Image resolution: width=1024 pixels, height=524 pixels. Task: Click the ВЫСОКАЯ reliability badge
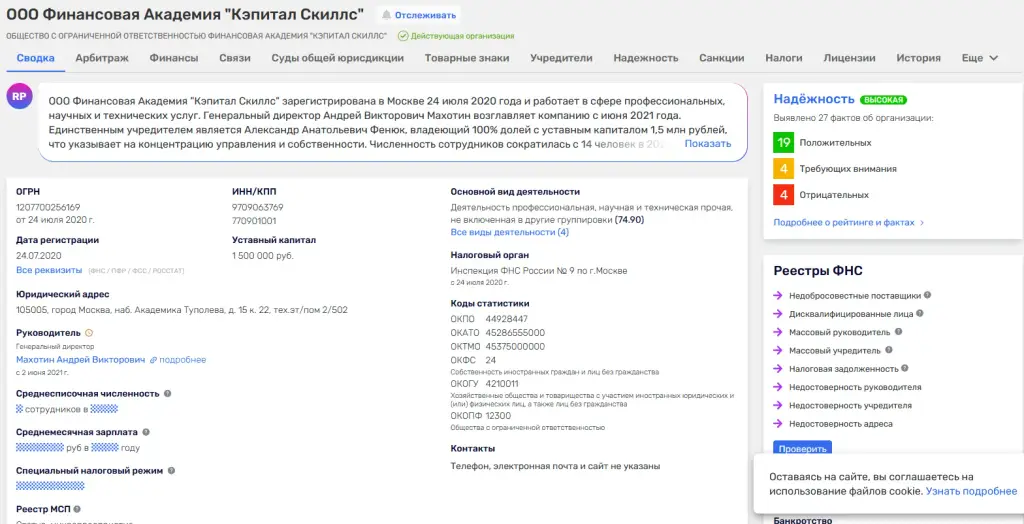(x=883, y=100)
